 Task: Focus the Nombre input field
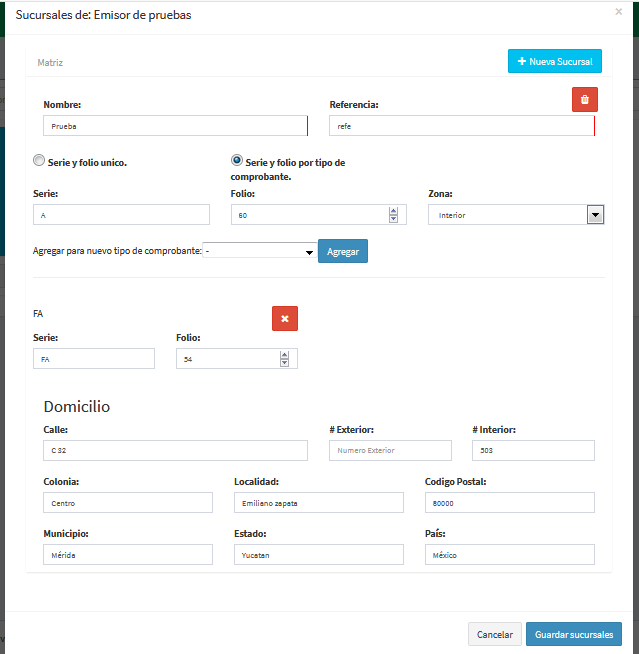[174, 126]
